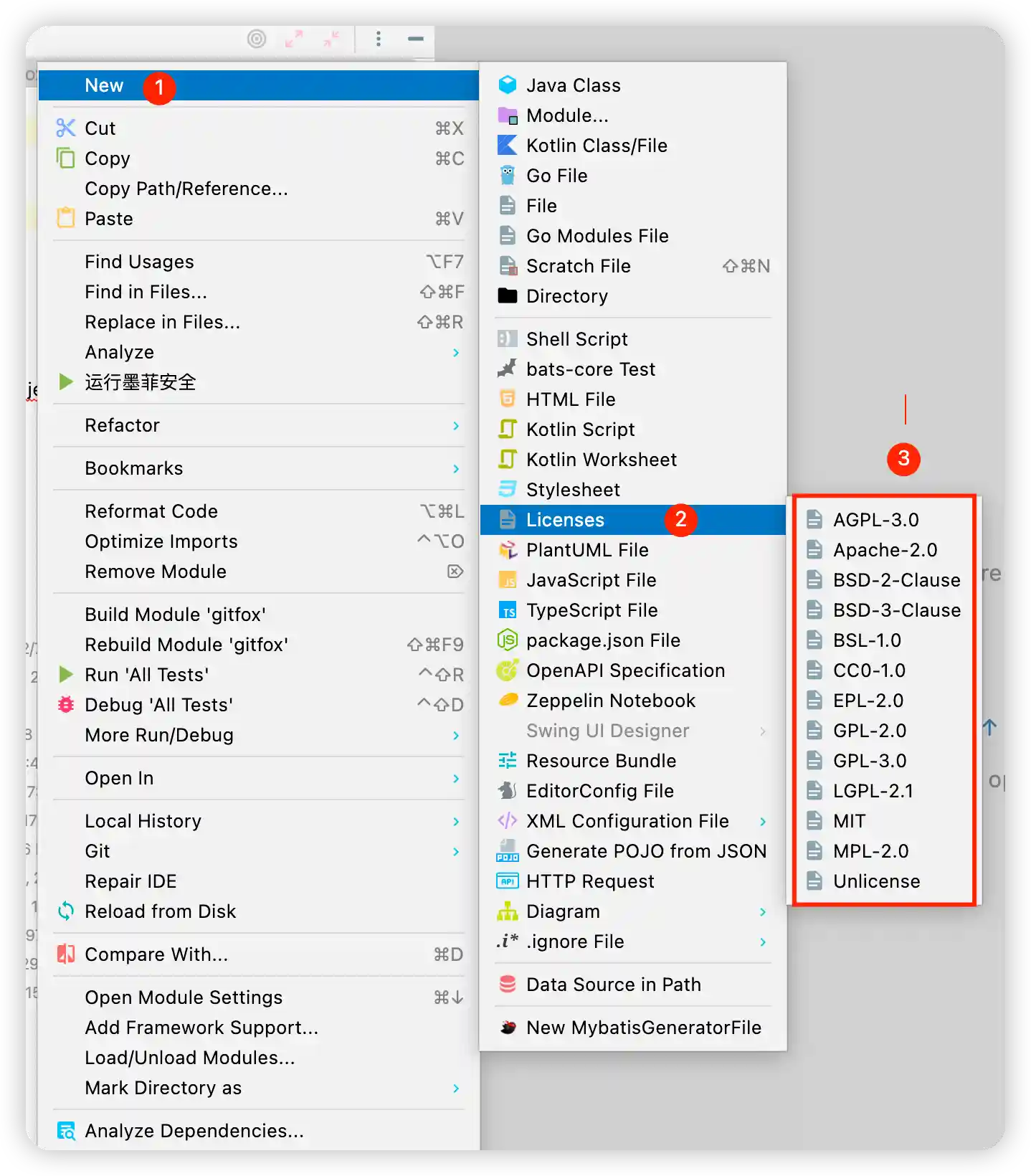Image resolution: width=1031 pixels, height=1176 pixels.
Task: Click the Data Source in Path icon
Action: point(508,985)
